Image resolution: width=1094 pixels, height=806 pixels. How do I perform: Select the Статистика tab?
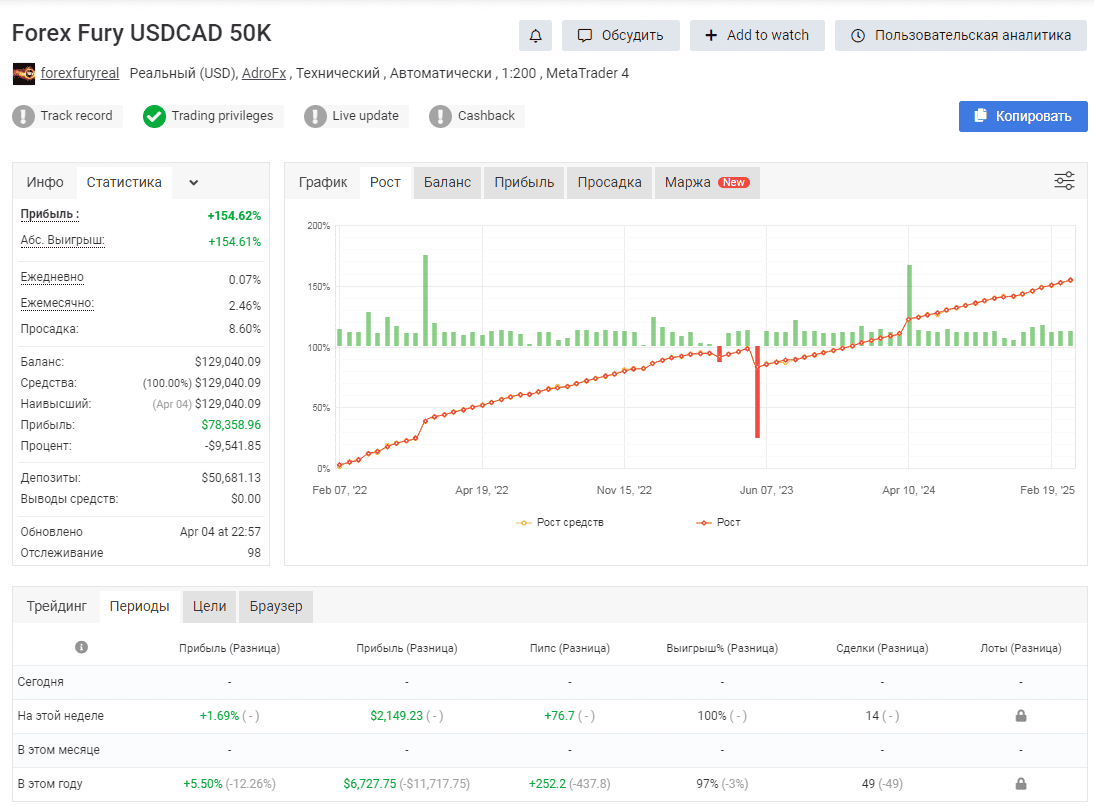pyautogui.click(x=124, y=183)
